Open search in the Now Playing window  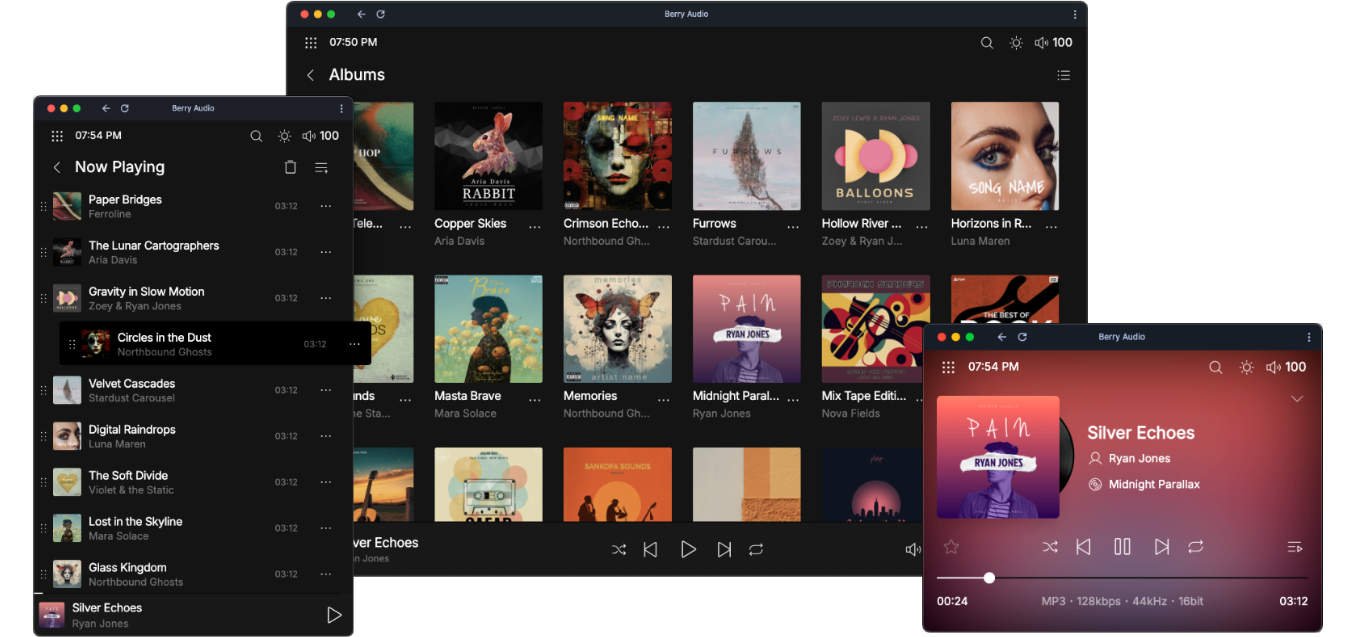tap(256, 135)
